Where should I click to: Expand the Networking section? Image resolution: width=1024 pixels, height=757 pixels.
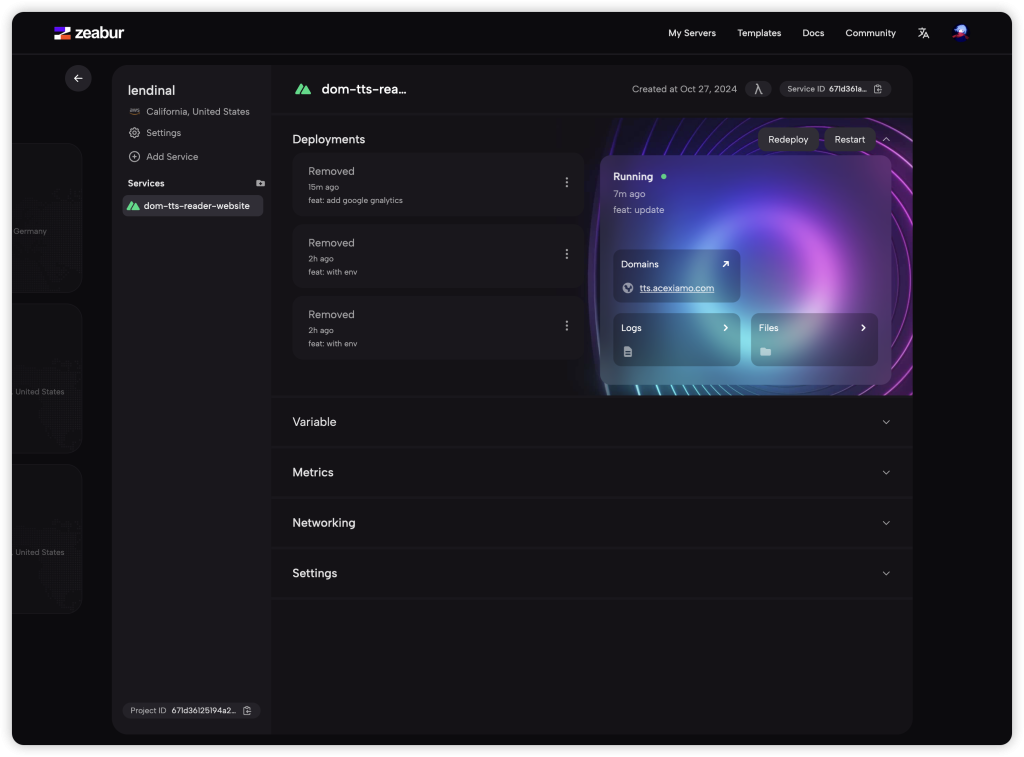click(591, 523)
